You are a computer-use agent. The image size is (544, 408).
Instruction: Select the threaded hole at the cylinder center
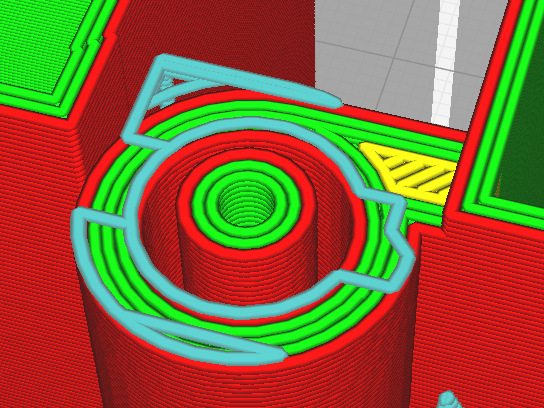click(247, 204)
